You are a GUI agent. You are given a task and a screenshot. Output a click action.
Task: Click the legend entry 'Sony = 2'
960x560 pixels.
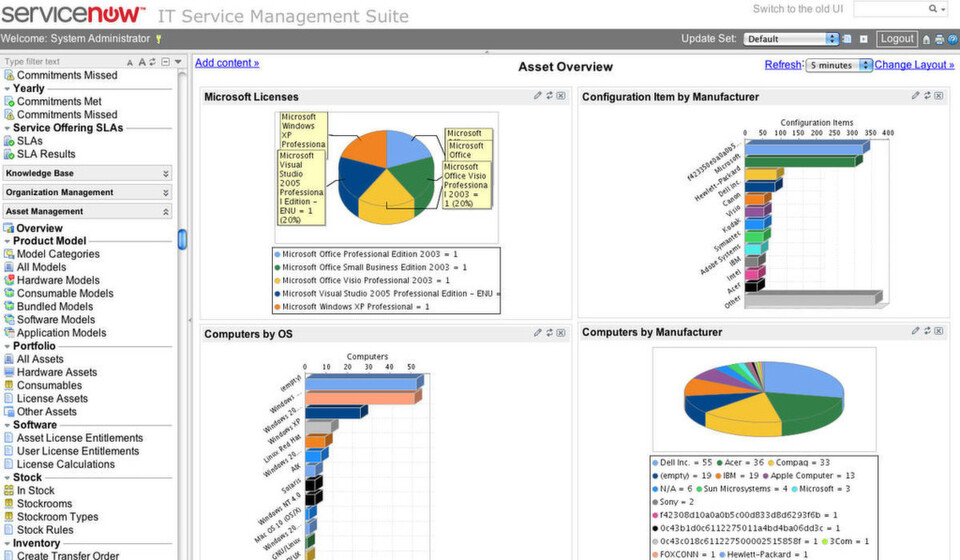(x=673, y=502)
